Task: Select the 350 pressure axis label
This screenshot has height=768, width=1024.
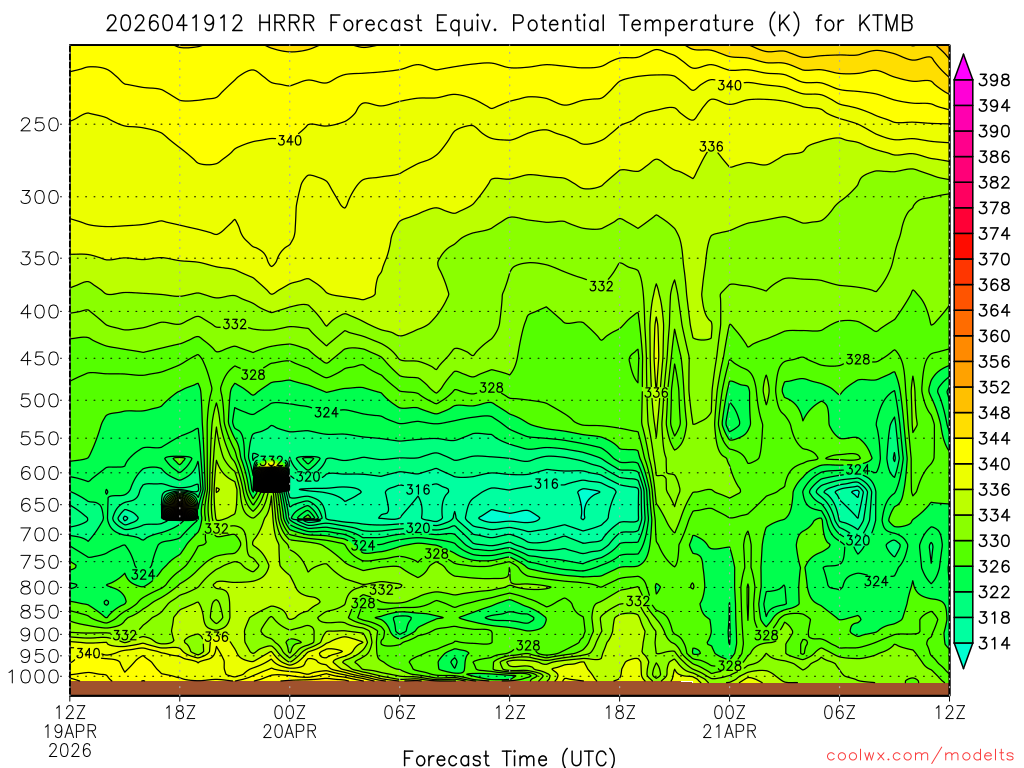Action: tap(40, 258)
